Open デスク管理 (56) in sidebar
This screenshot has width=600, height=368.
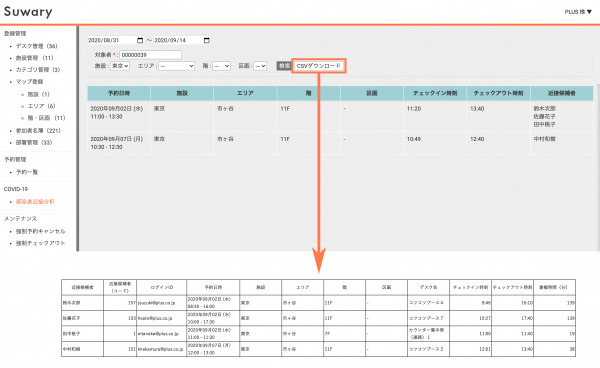(x=36, y=46)
